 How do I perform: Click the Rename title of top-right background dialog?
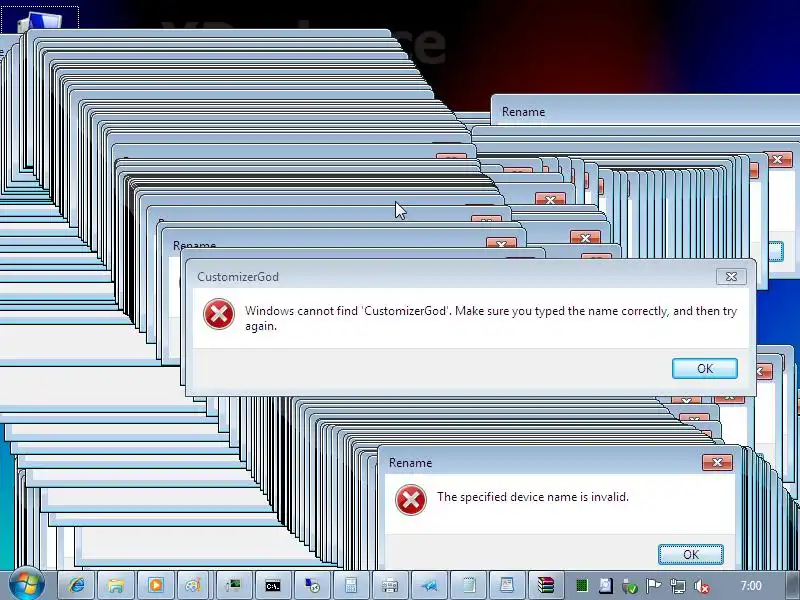click(523, 112)
